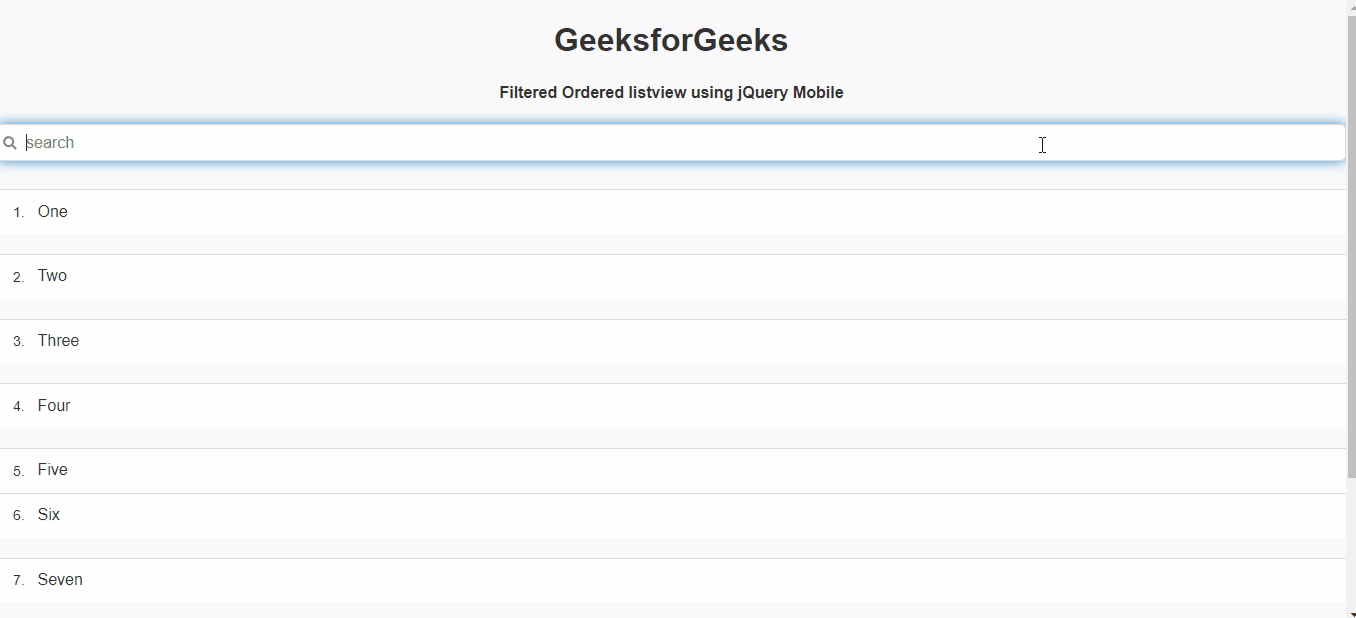The image size is (1356, 618).
Task: Click the numeral 6. list marker
Action: [x=19, y=516]
